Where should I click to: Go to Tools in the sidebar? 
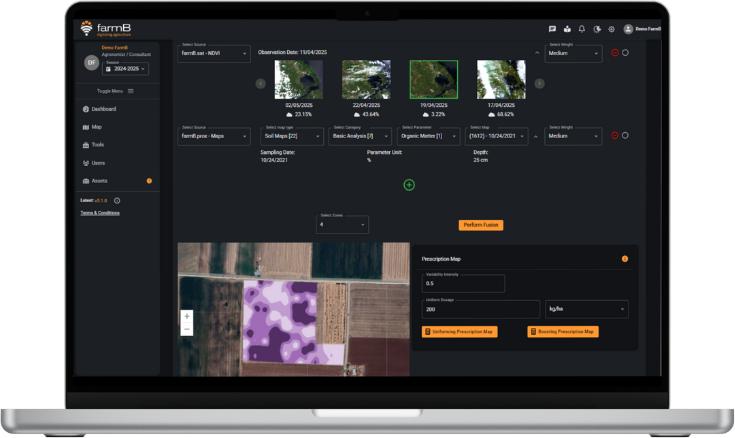[98, 145]
